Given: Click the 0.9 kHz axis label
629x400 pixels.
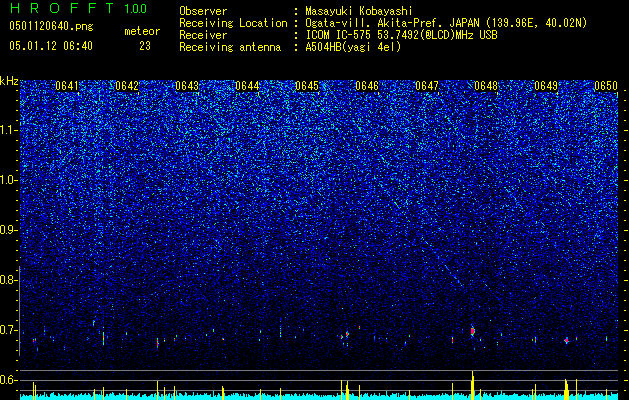Looking at the screenshot, I should [8, 230].
